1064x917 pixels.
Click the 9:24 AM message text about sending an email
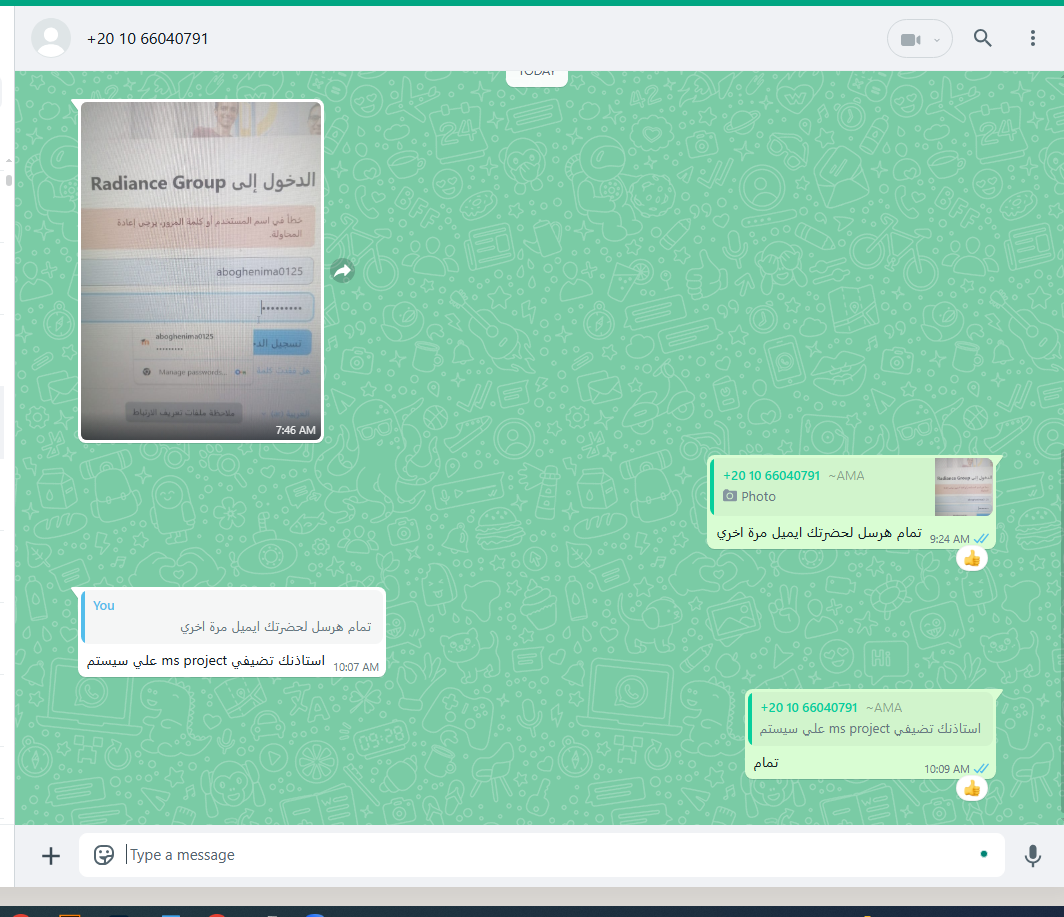pyautogui.click(x=819, y=533)
